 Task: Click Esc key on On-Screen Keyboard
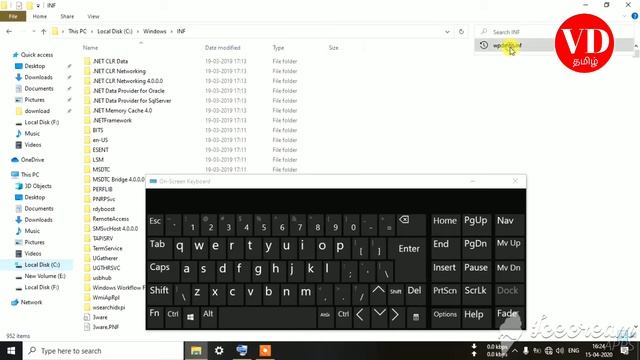(x=155, y=224)
